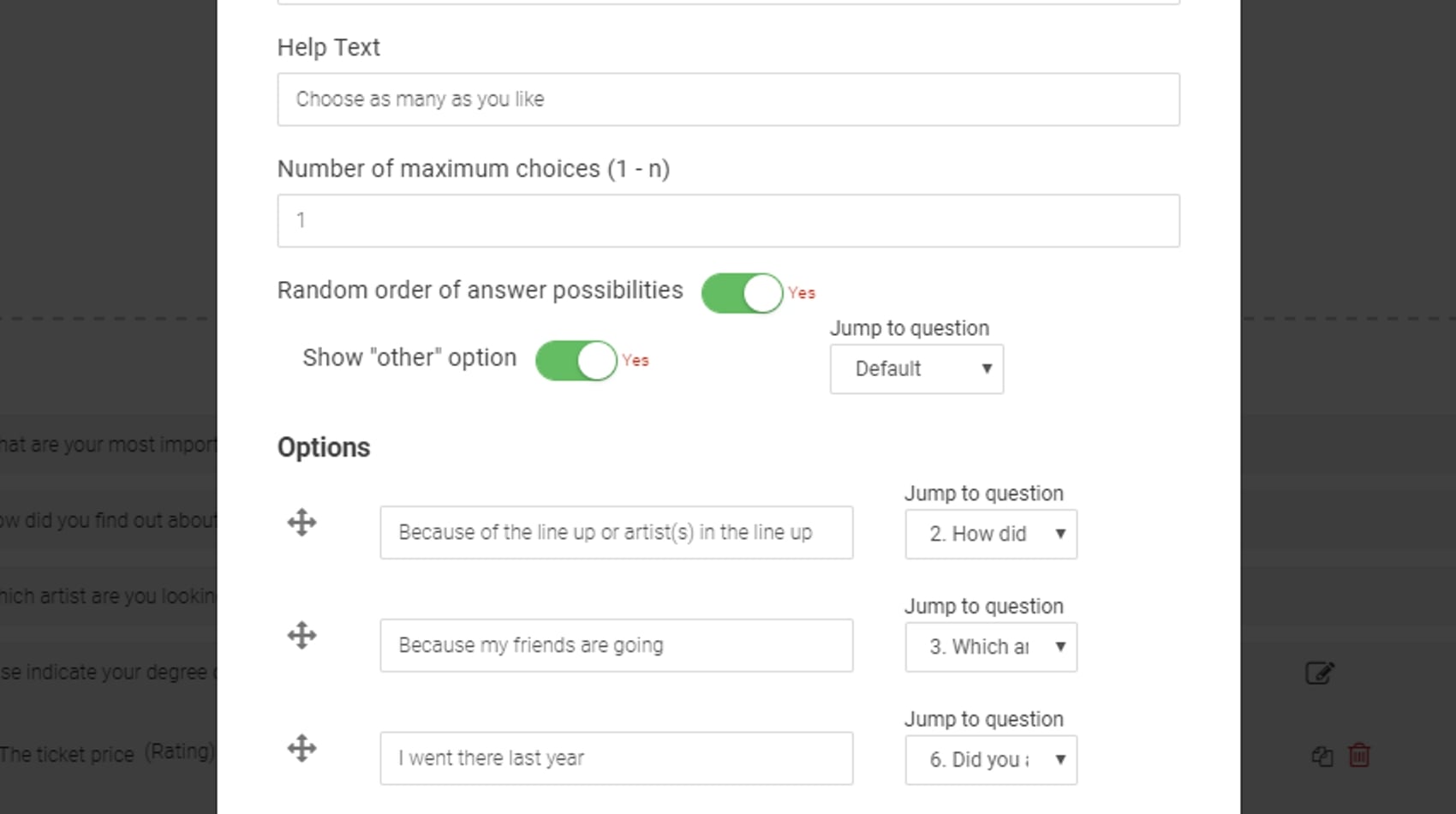Expand the "2. How did" jump dropdown
The image size is (1456, 814).
point(991,535)
